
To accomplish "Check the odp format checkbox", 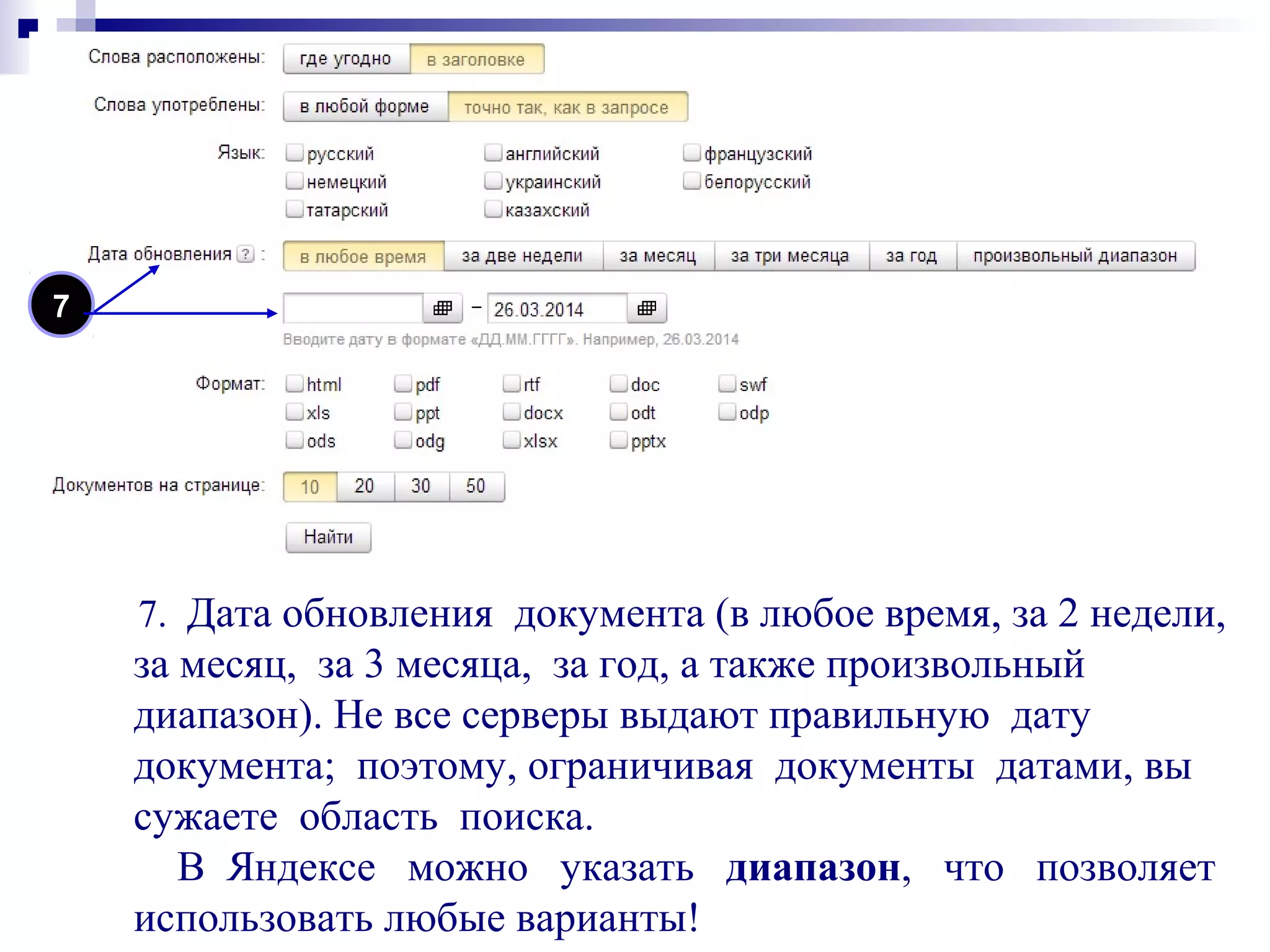I will coord(727,412).
